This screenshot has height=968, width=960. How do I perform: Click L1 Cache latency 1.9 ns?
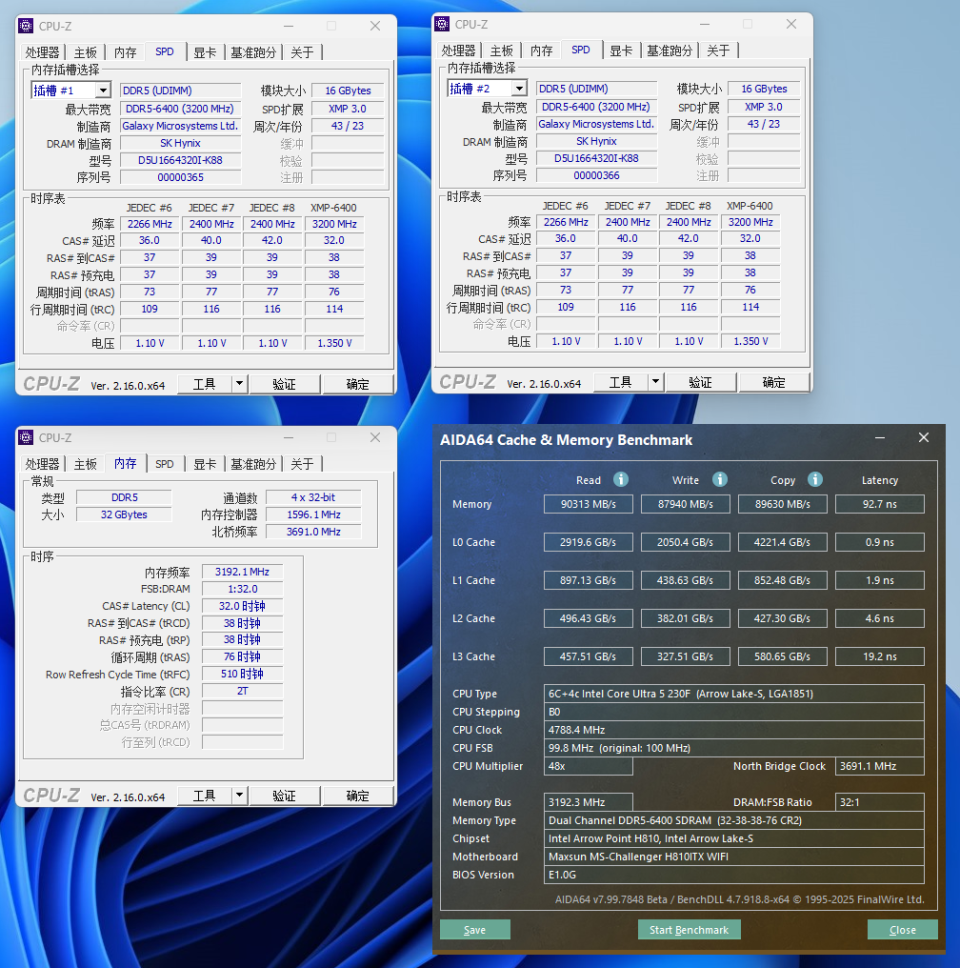click(x=880, y=580)
